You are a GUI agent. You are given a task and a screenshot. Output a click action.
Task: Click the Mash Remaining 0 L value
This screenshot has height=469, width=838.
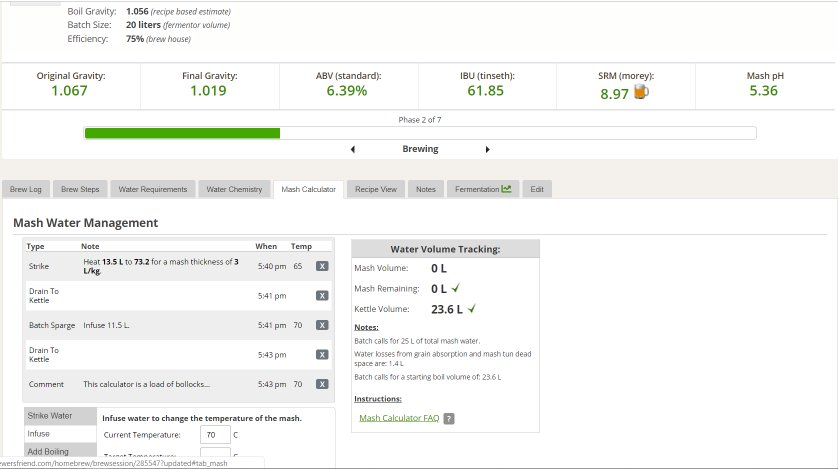click(x=439, y=289)
